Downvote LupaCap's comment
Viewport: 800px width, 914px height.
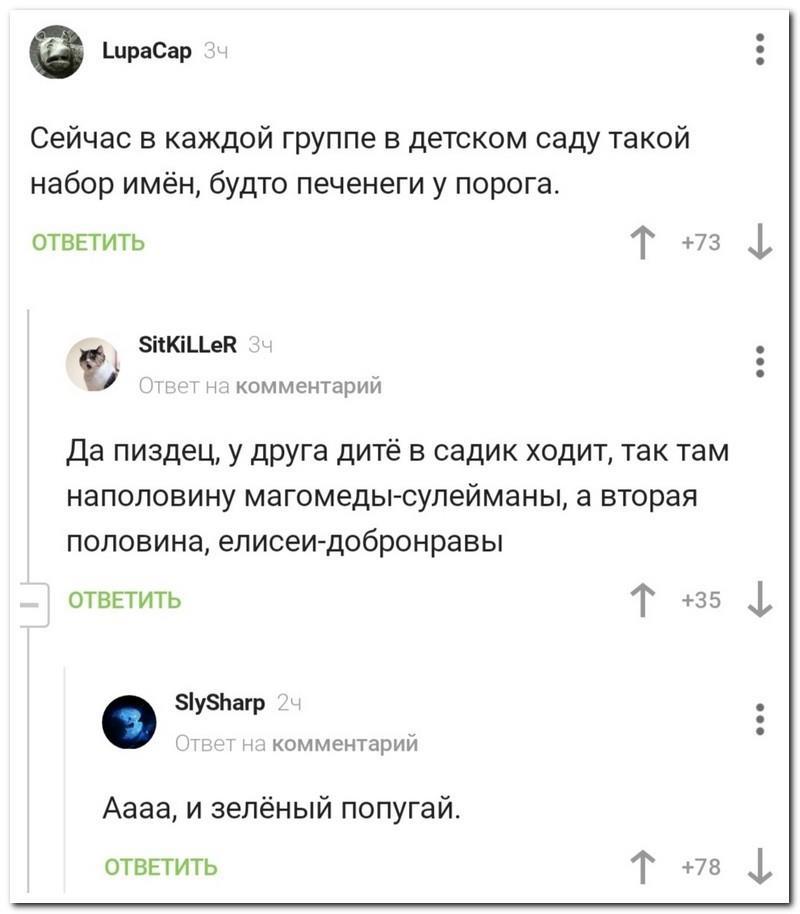760,243
